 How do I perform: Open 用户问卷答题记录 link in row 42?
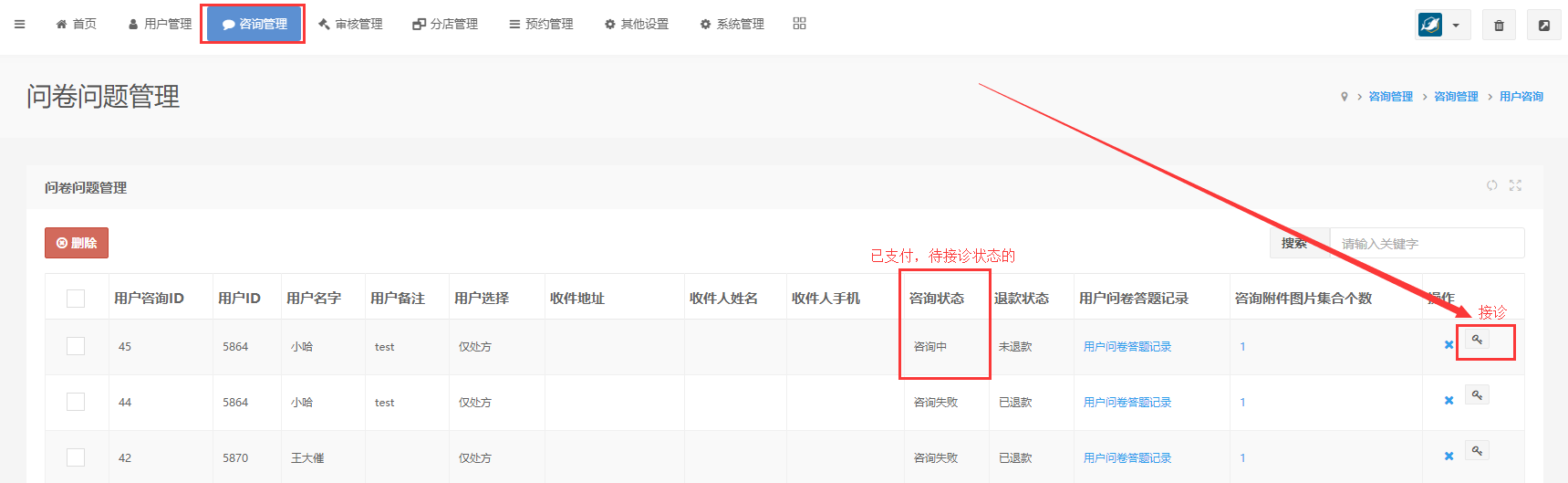point(1127,458)
